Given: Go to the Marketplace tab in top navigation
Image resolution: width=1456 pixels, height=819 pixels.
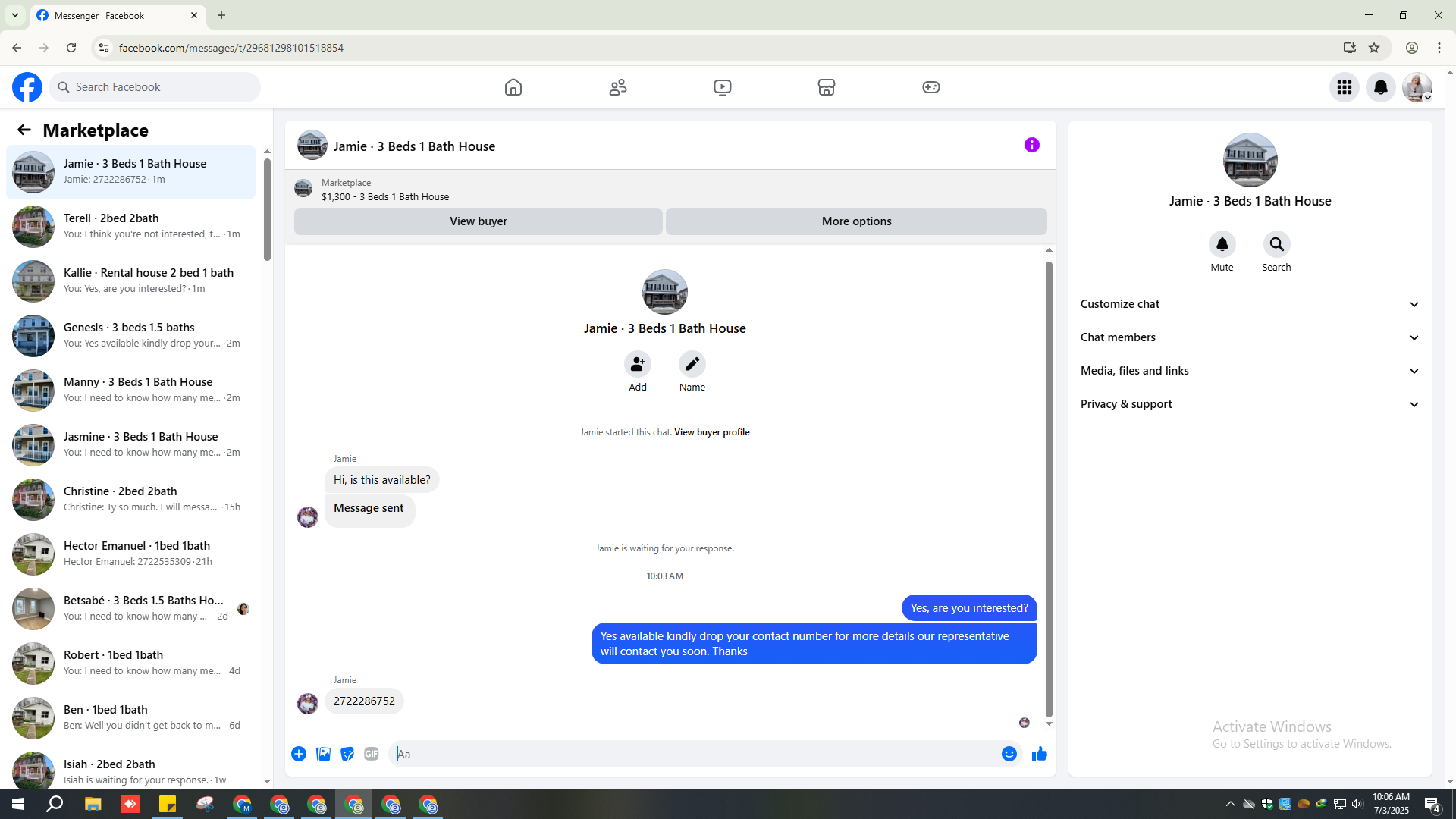Looking at the screenshot, I should point(826,87).
